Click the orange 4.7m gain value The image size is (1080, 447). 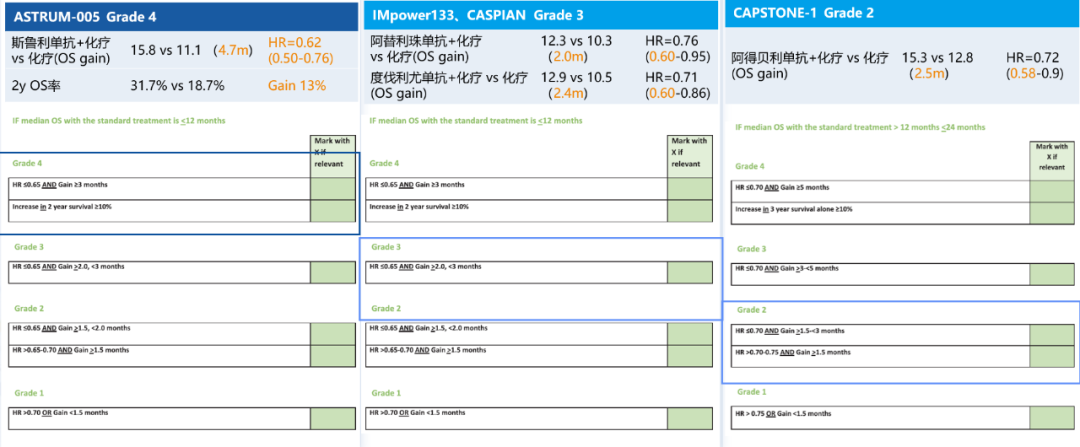pyautogui.click(x=235, y=49)
